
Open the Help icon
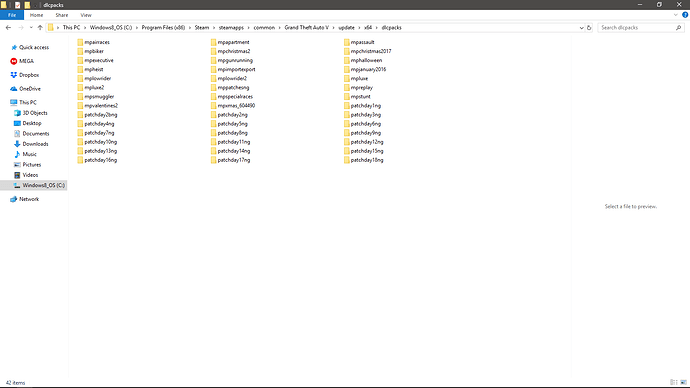point(685,15)
